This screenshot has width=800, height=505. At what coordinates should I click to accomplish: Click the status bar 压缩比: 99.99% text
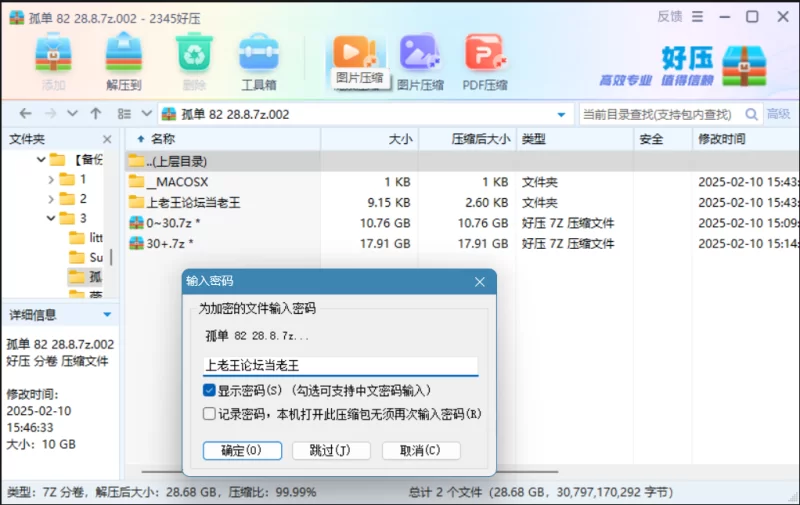point(272,492)
